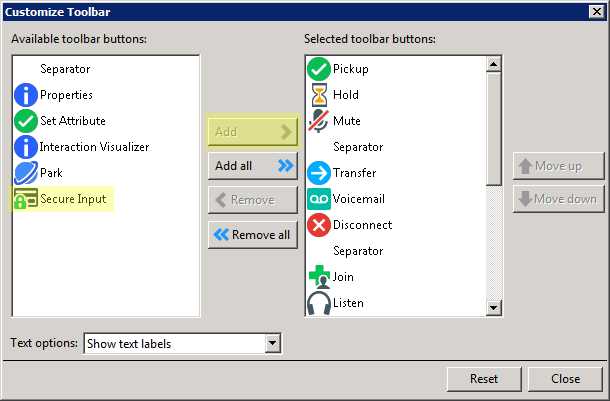This screenshot has height=401, width=610.
Task: Select the green Join icon
Action: (x=319, y=277)
